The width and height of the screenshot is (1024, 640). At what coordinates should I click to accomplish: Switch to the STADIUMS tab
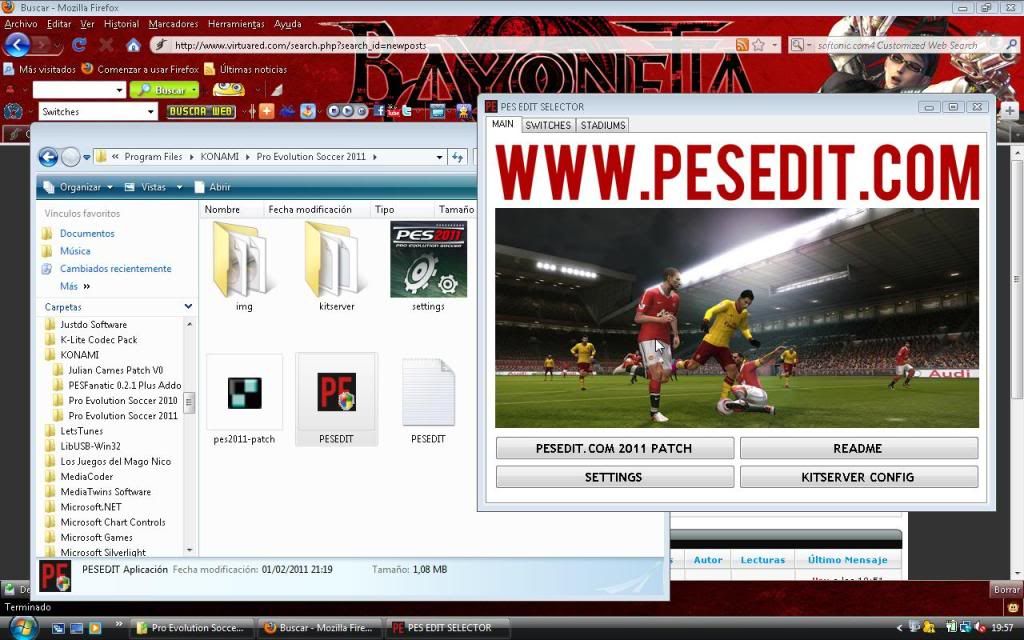pos(603,125)
